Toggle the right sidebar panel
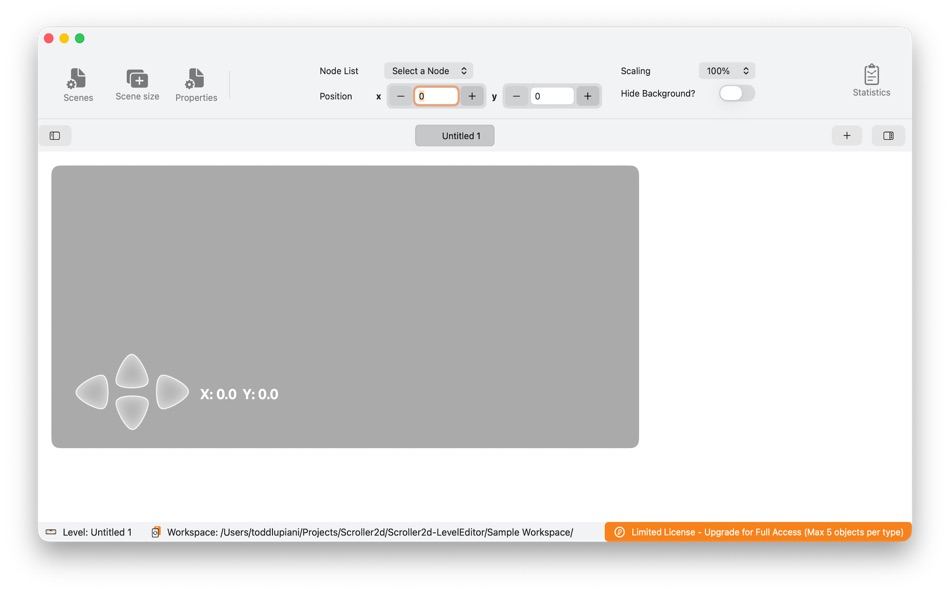The height and width of the screenshot is (594, 950). click(x=888, y=135)
